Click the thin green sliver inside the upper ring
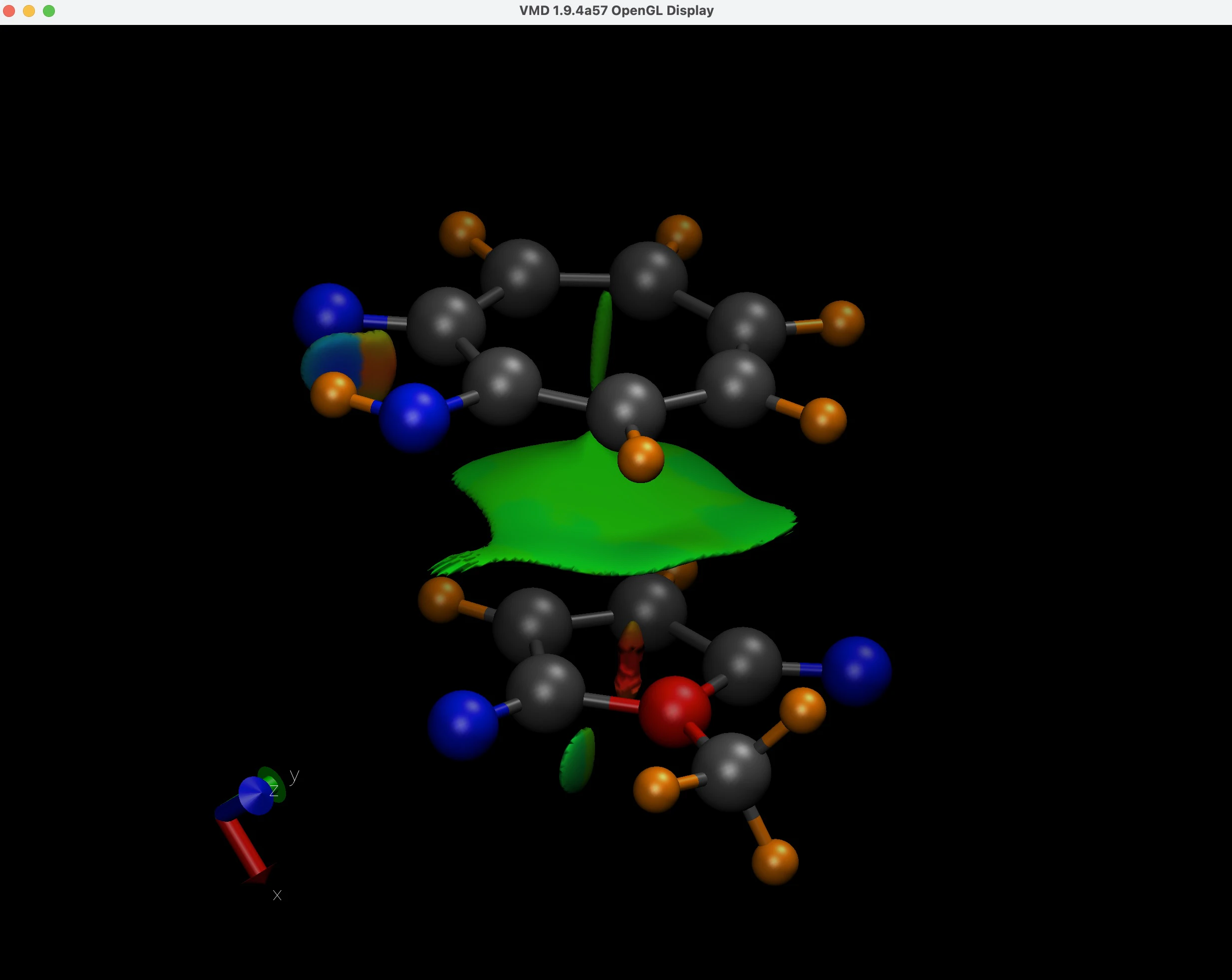Image resolution: width=1232 pixels, height=980 pixels. [x=601, y=337]
